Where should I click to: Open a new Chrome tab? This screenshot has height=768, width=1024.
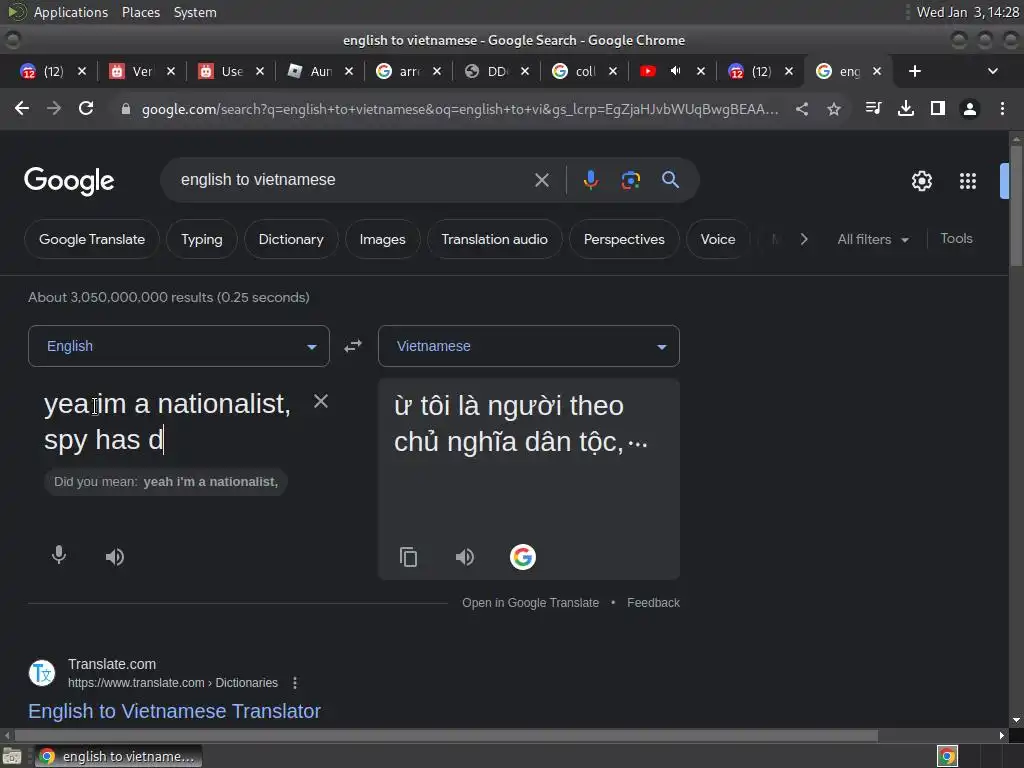915,71
